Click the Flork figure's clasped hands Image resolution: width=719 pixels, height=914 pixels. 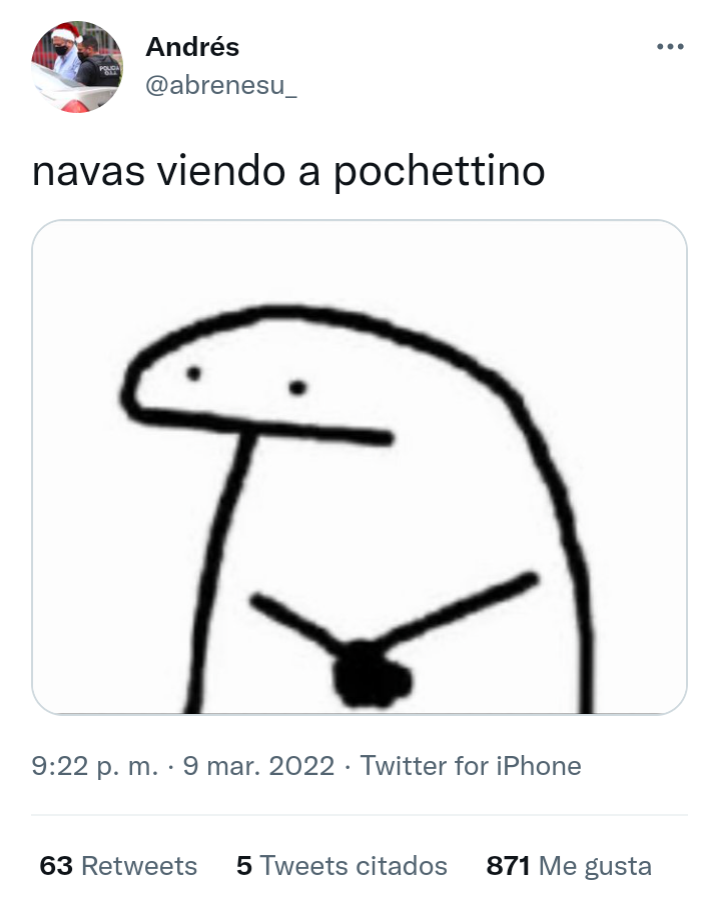(371, 674)
